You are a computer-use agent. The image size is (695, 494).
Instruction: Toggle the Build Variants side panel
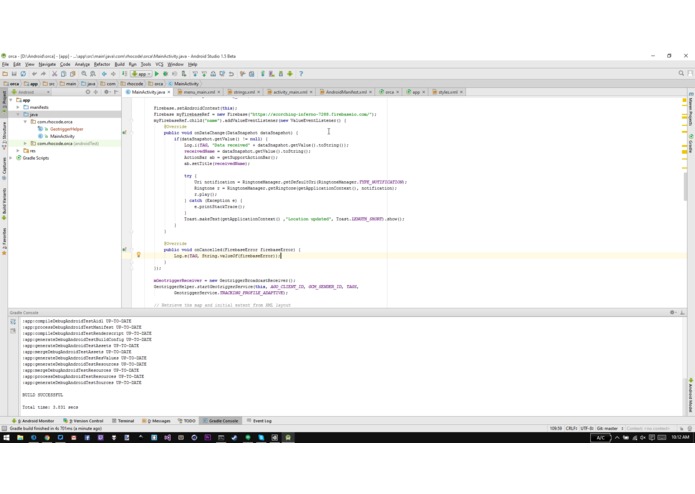4,204
